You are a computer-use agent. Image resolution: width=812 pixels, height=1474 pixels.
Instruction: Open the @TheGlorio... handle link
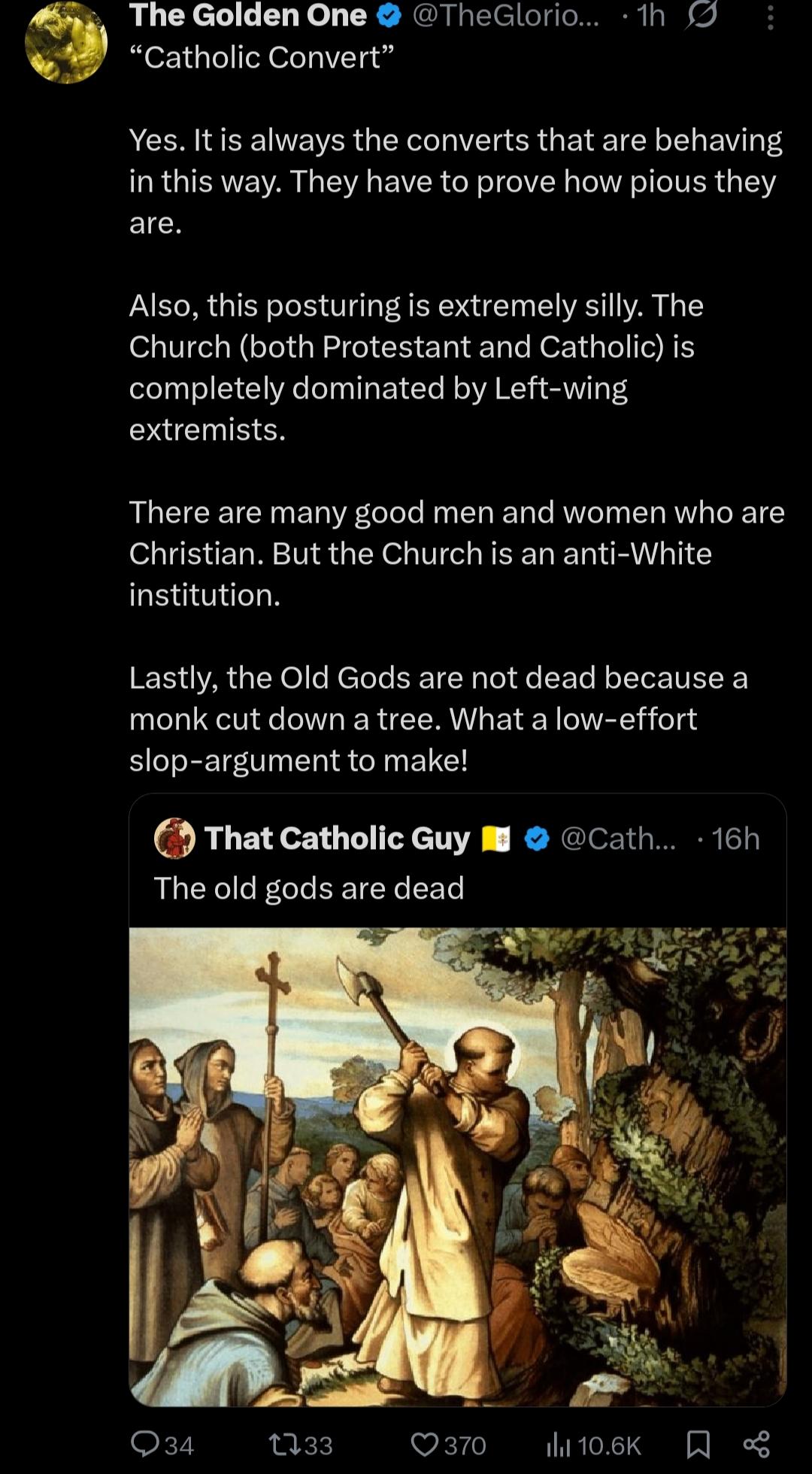505,17
